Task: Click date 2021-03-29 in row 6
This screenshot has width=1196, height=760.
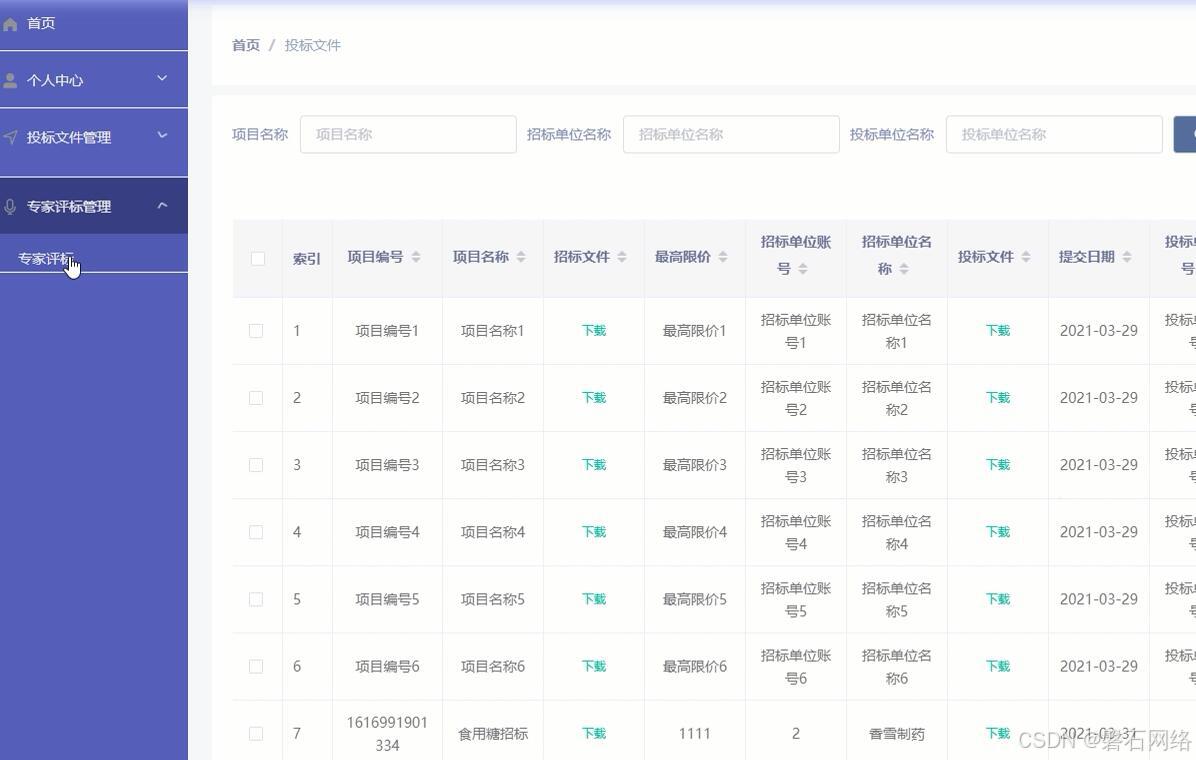Action: point(1098,666)
